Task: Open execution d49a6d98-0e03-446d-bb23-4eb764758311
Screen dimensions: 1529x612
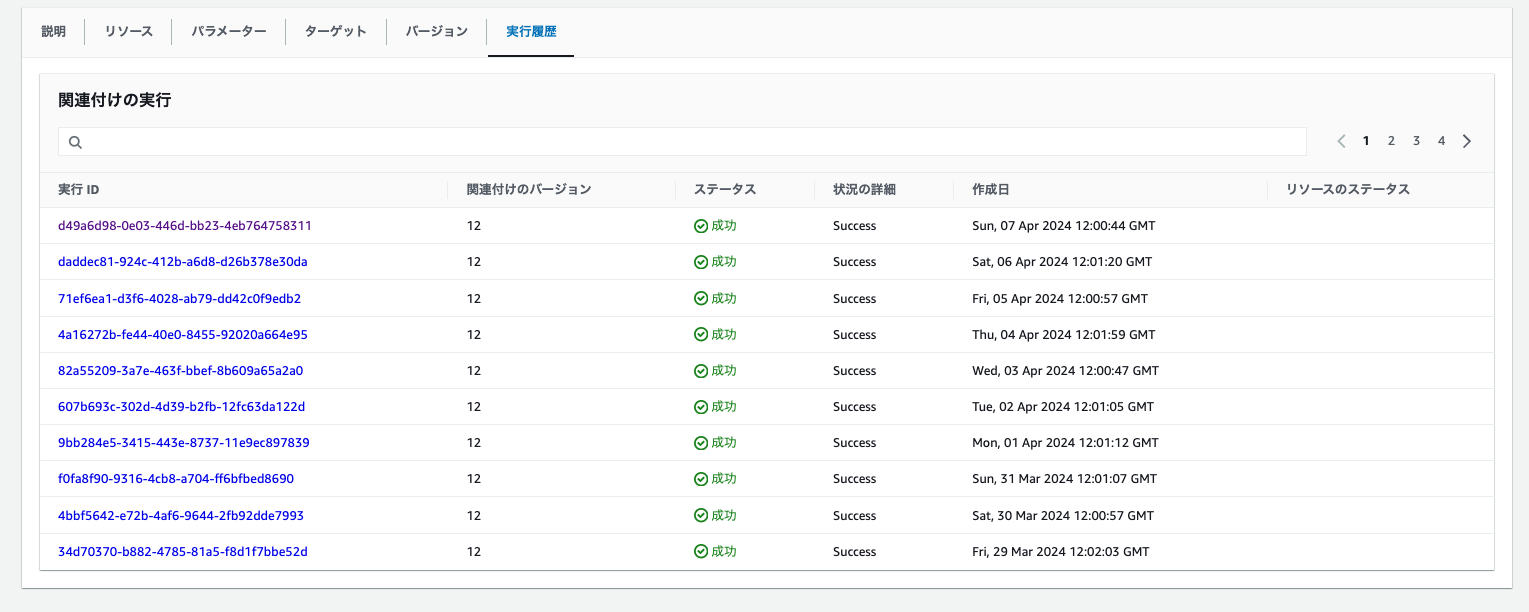Action: pyautogui.click(x=185, y=226)
